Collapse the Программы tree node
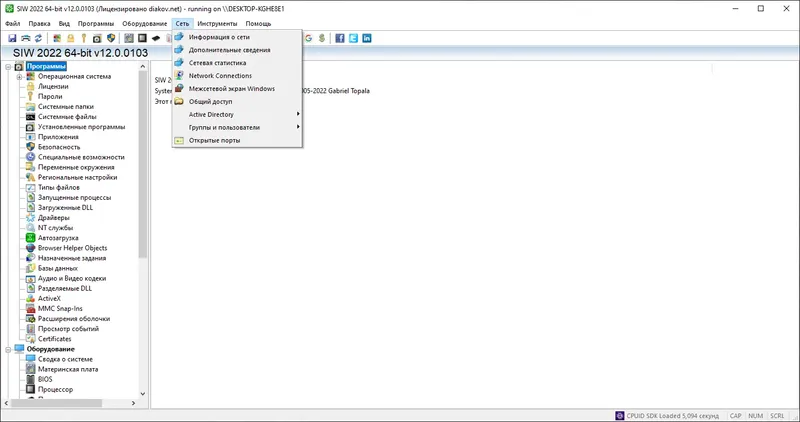800x422 pixels. (8, 67)
